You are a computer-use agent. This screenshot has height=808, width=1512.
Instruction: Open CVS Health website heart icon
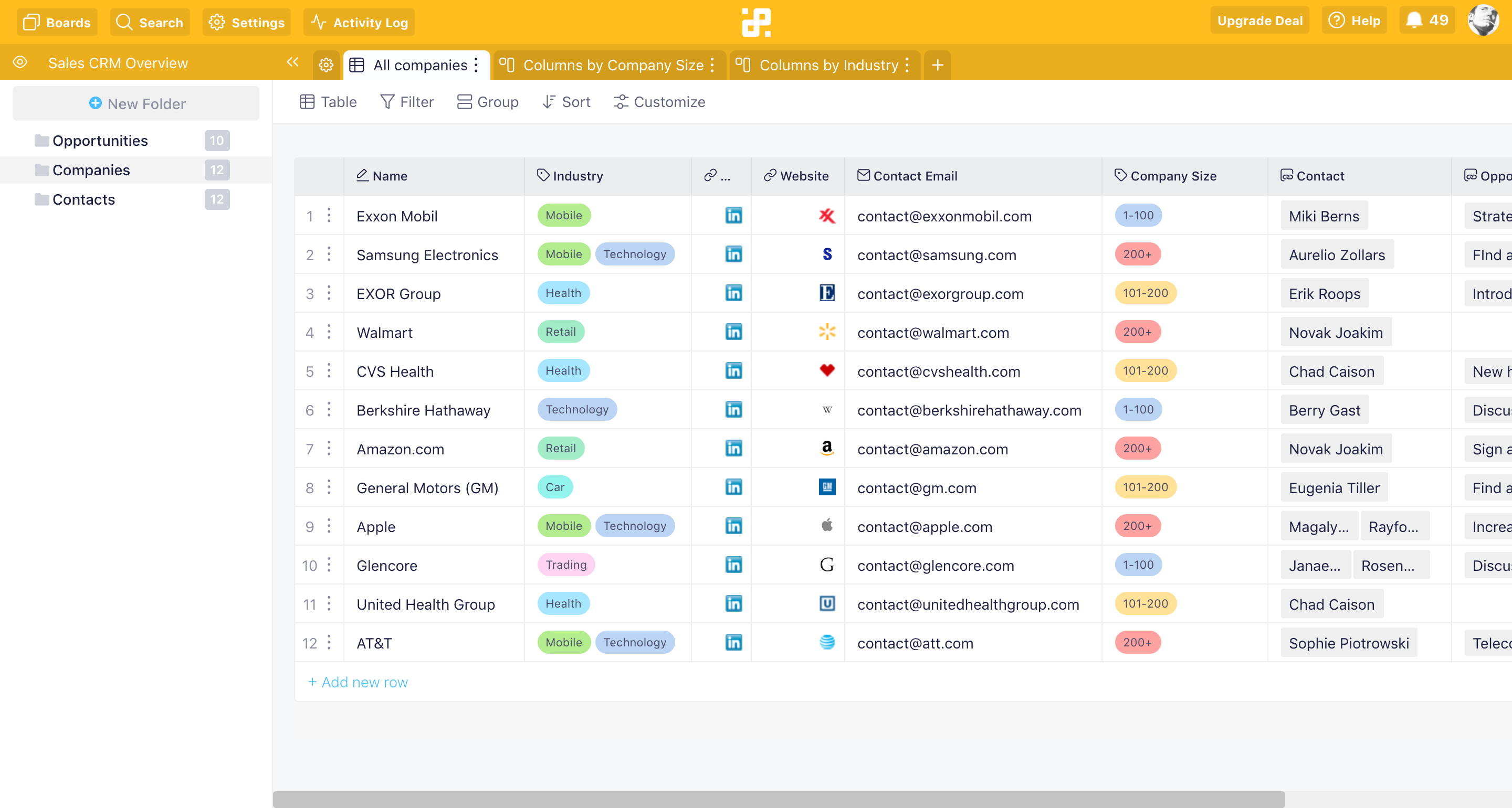[827, 371]
